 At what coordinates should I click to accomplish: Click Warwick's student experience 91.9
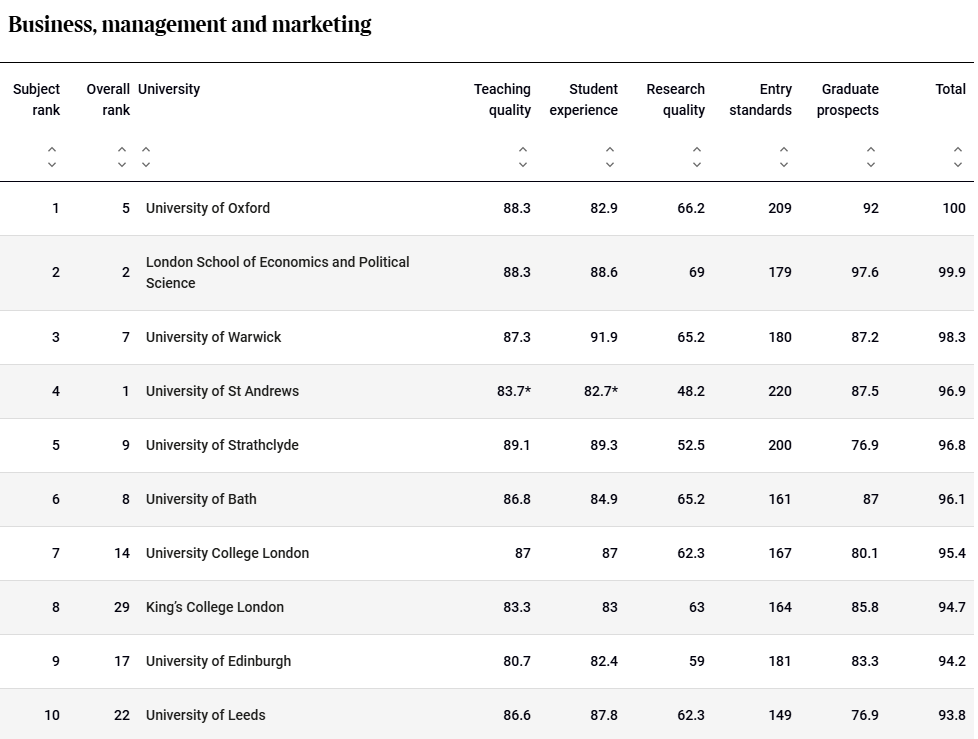pyautogui.click(x=604, y=337)
